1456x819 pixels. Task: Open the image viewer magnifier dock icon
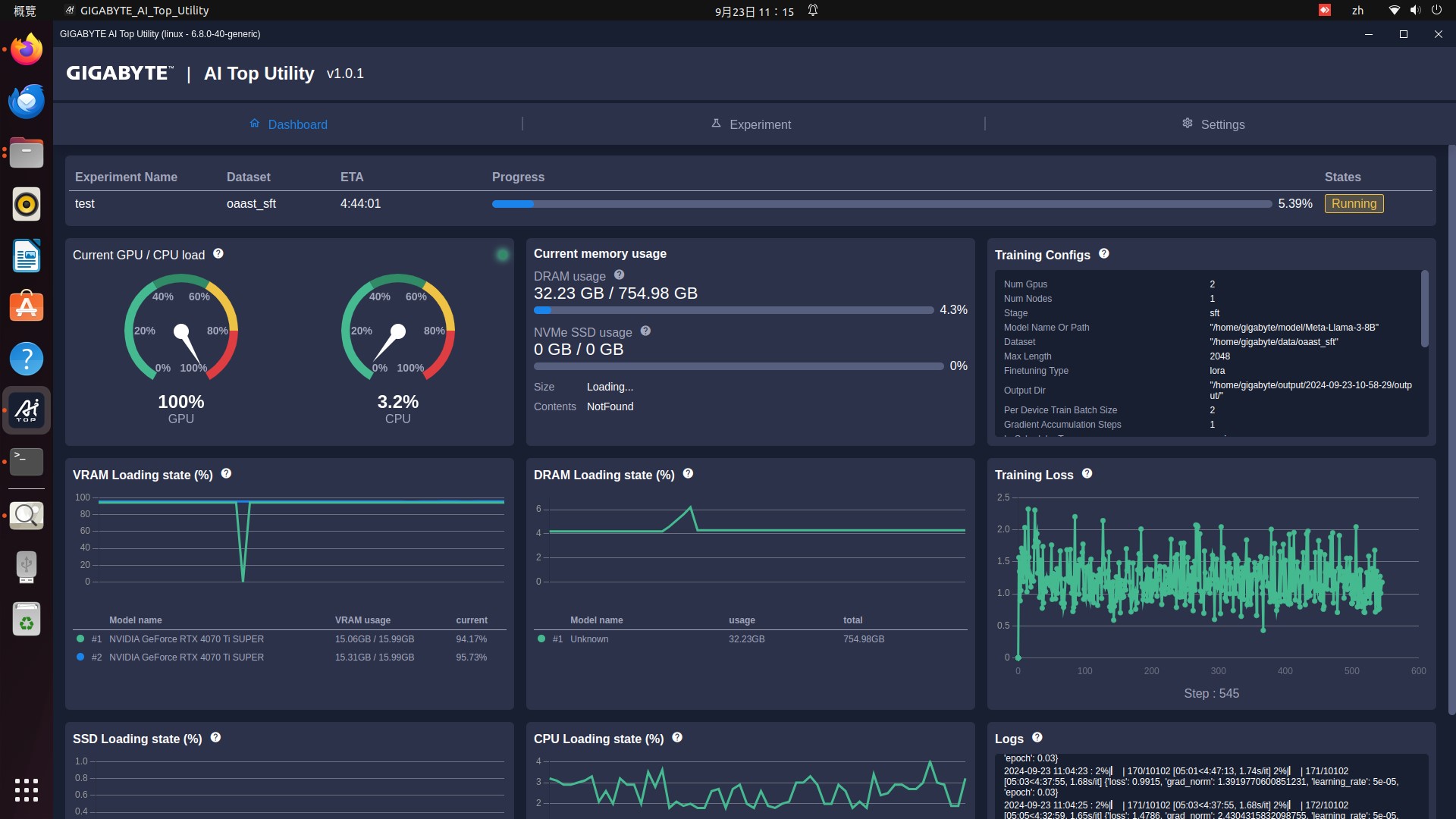pos(27,516)
